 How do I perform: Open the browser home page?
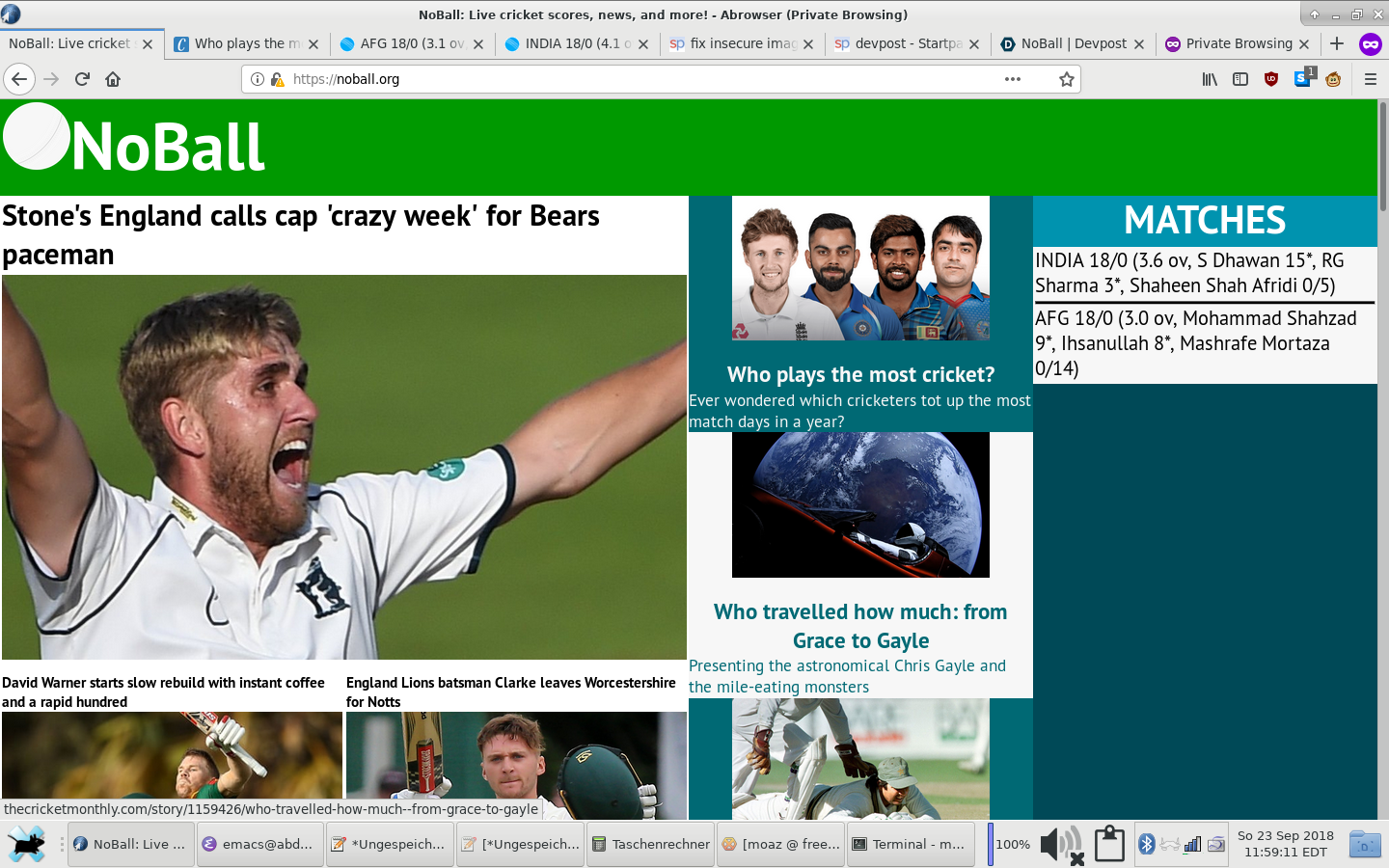113,79
